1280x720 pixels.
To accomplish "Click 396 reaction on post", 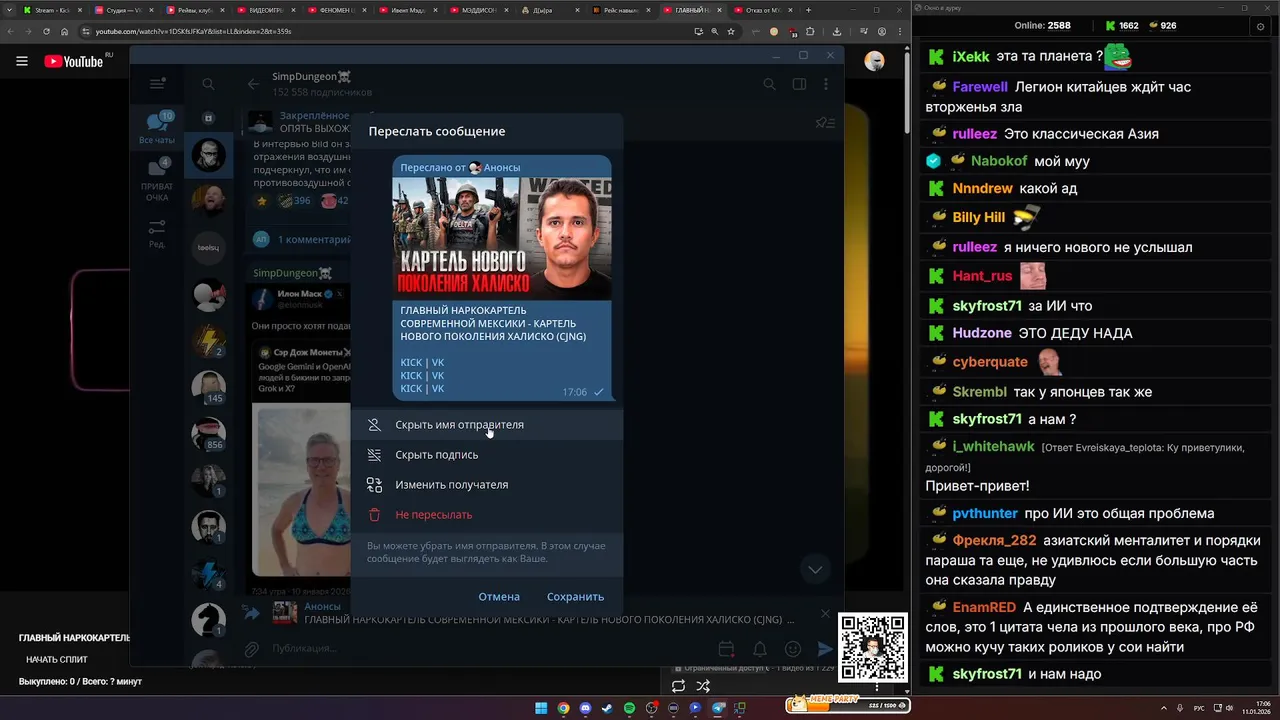I will click(294, 201).
